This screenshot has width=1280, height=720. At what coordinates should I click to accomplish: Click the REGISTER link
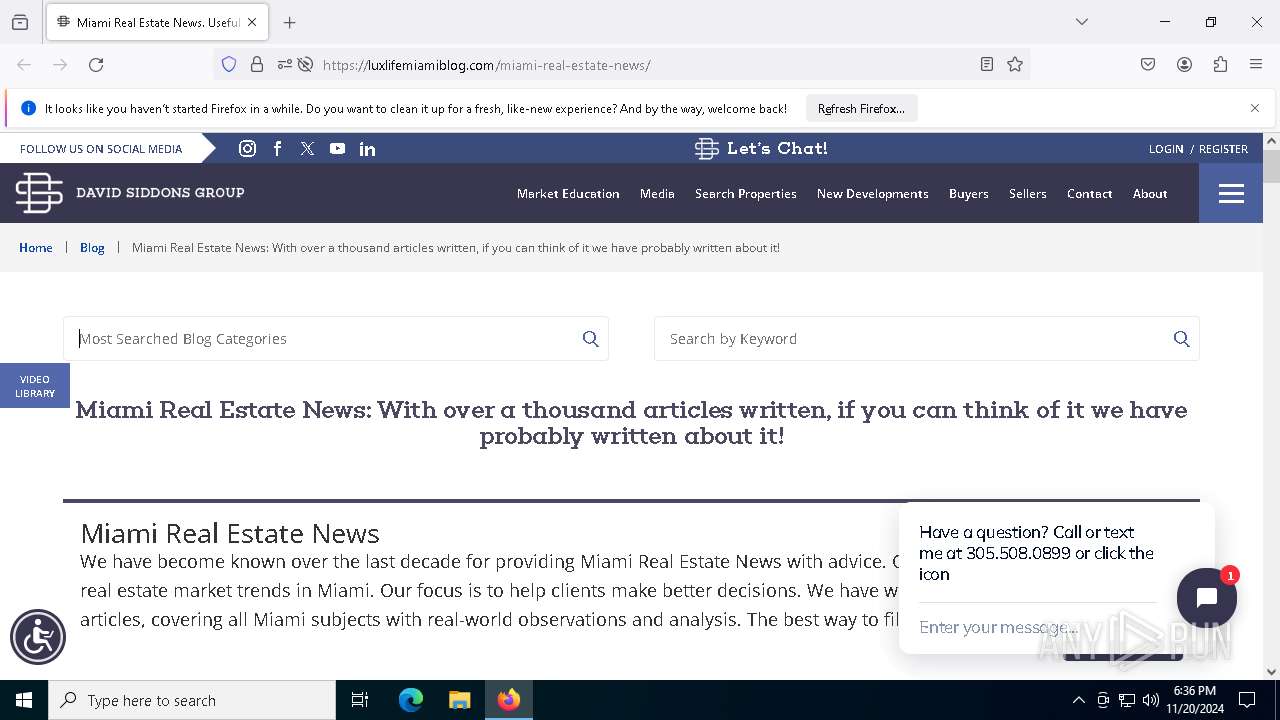pos(1223,149)
